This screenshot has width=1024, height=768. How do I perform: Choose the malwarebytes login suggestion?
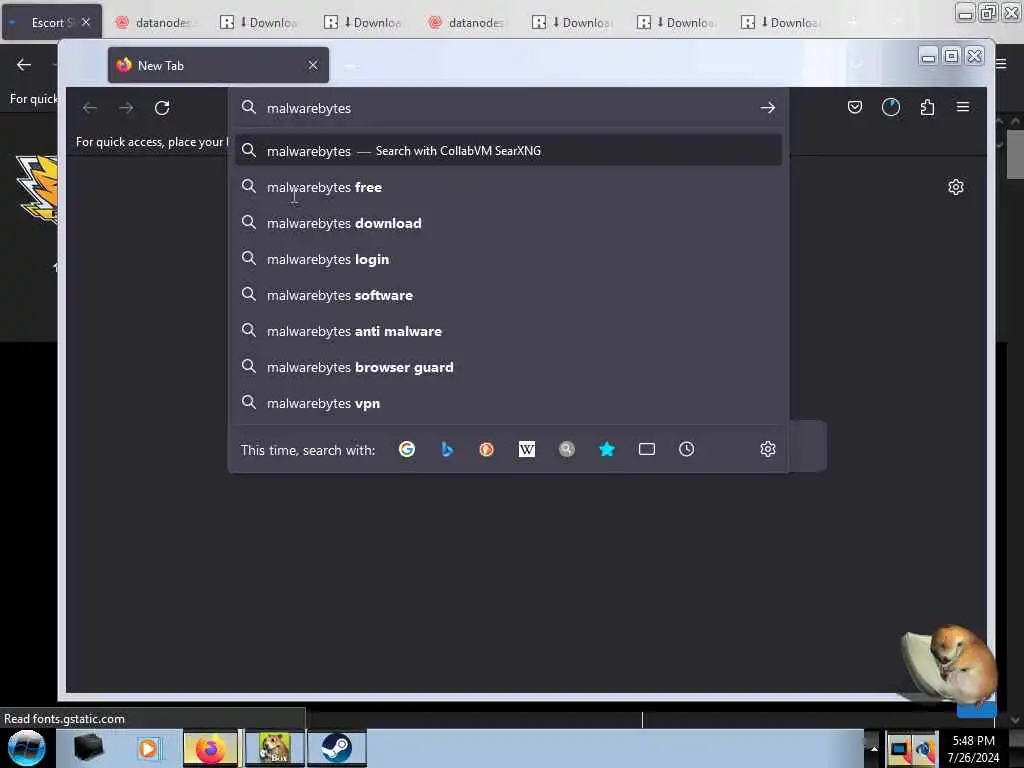click(509, 259)
